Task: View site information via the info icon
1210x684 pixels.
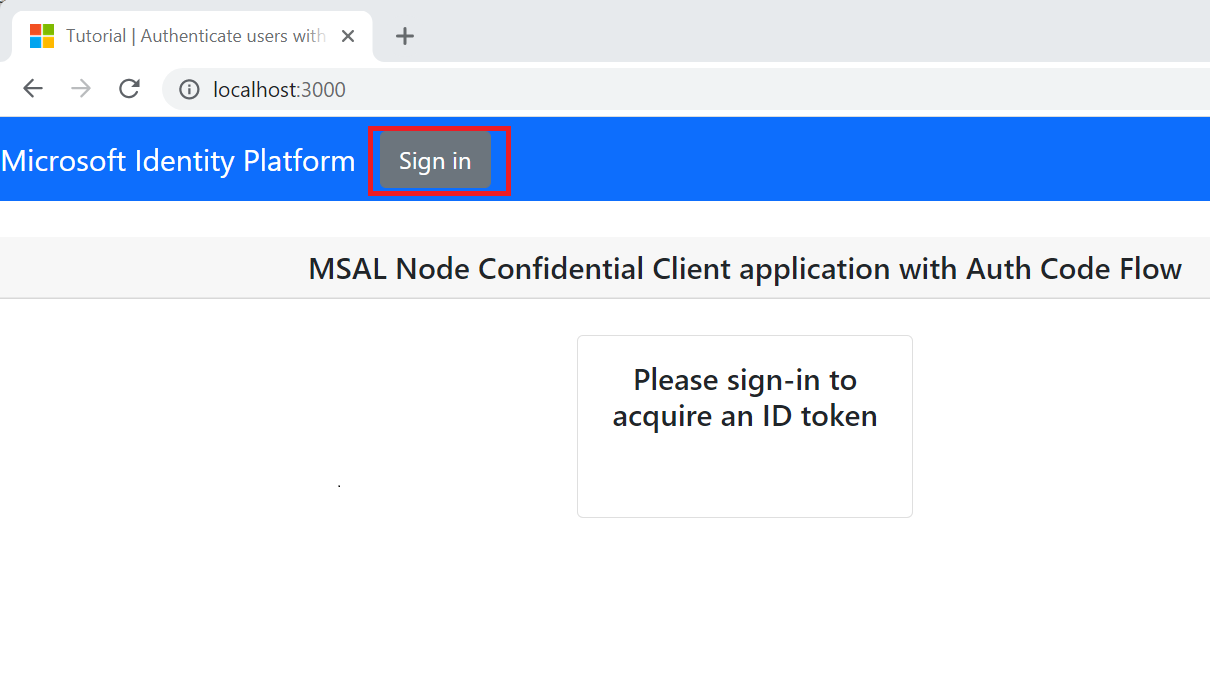Action: pyautogui.click(x=189, y=90)
